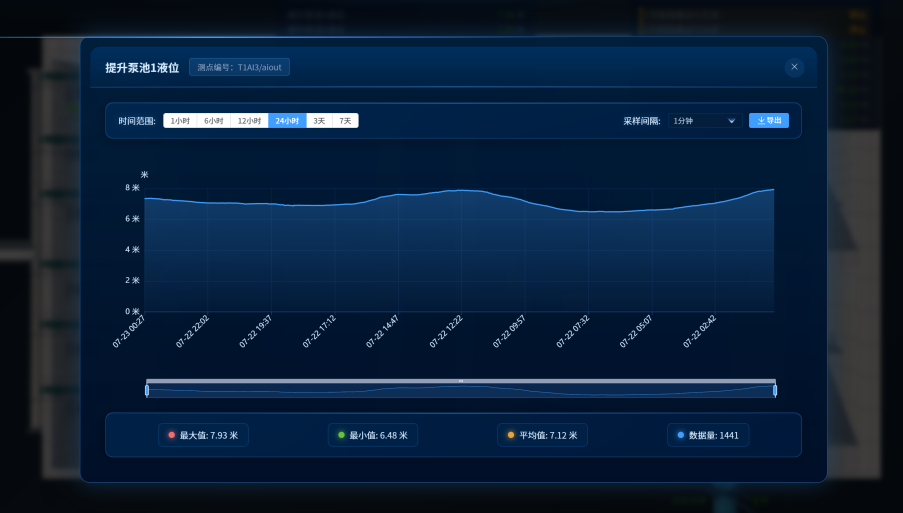The height and width of the screenshot is (513, 903).
Task: Click the 6 米 y-axis label
Action: coord(132,219)
